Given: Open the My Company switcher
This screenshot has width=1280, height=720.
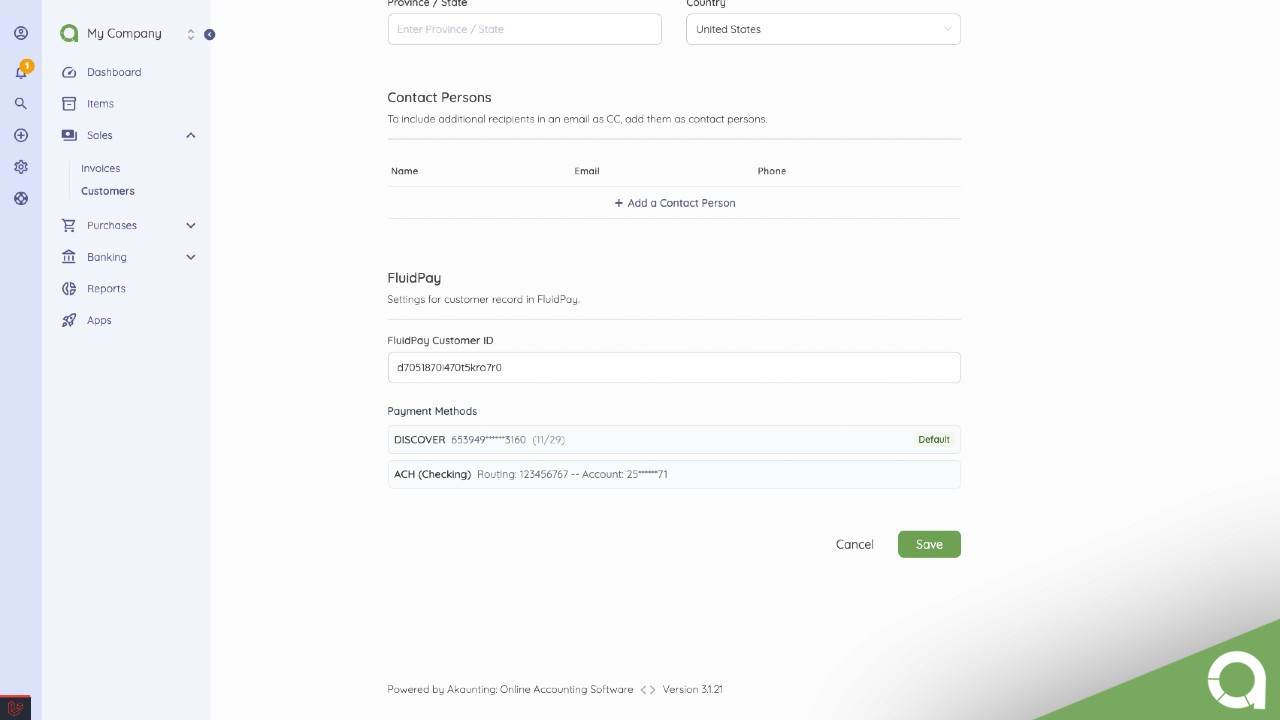Looking at the screenshot, I should pyautogui.click(x=126, y=34).
